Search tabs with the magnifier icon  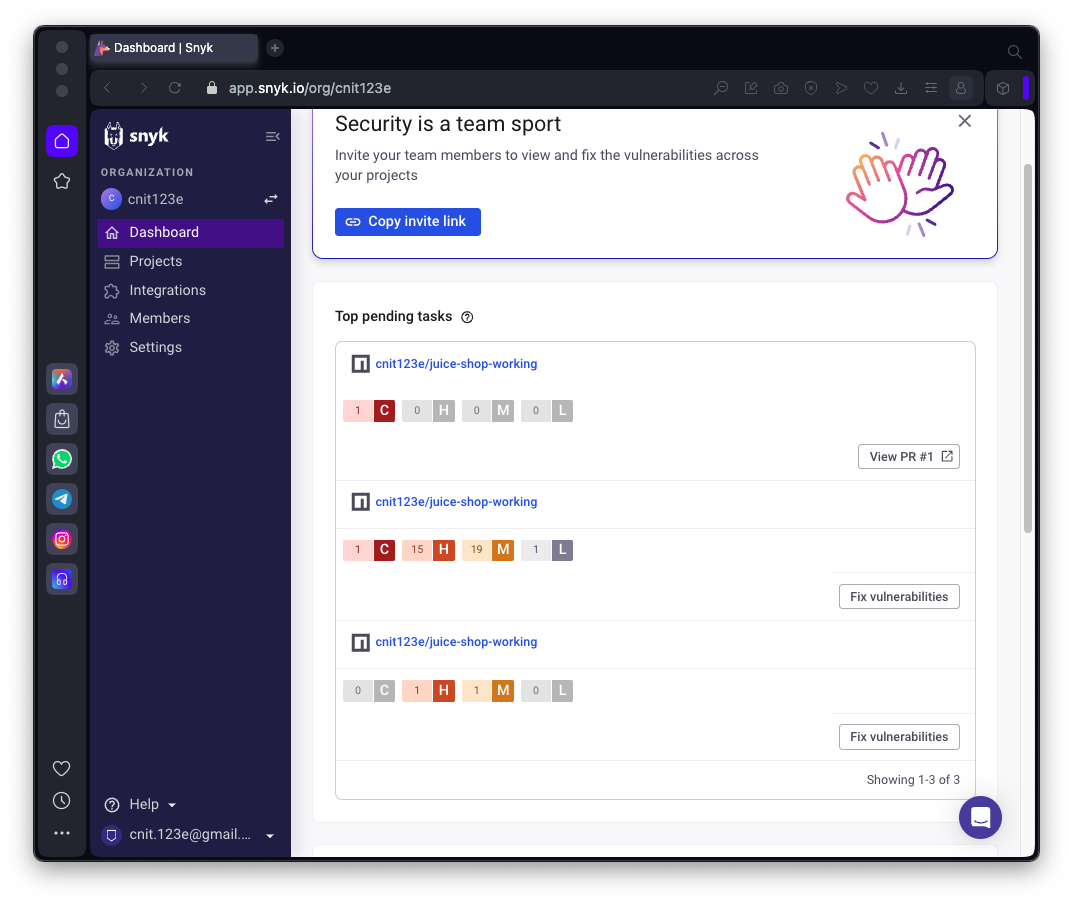(1014, 51)
